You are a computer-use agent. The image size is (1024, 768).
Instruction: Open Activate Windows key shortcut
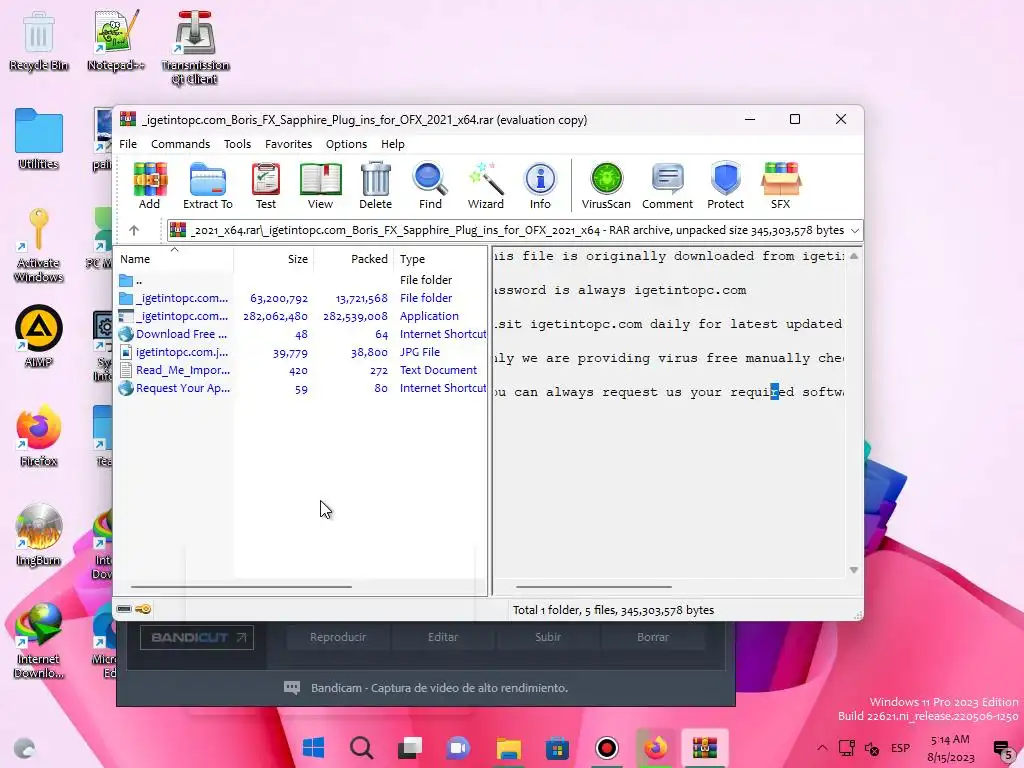pyautogui.click(x=39, y=246)
